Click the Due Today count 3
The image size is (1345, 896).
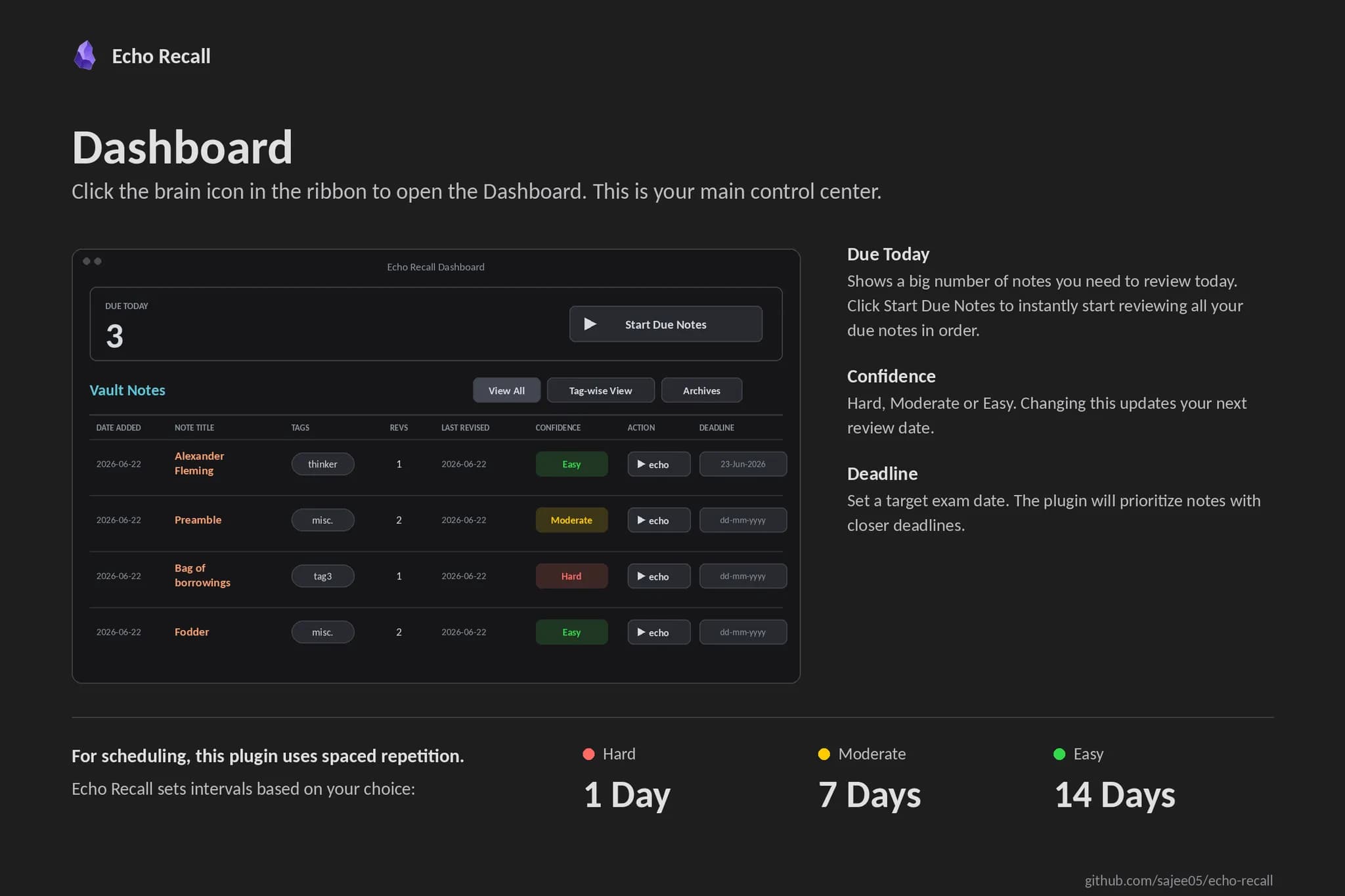(114, 336)
